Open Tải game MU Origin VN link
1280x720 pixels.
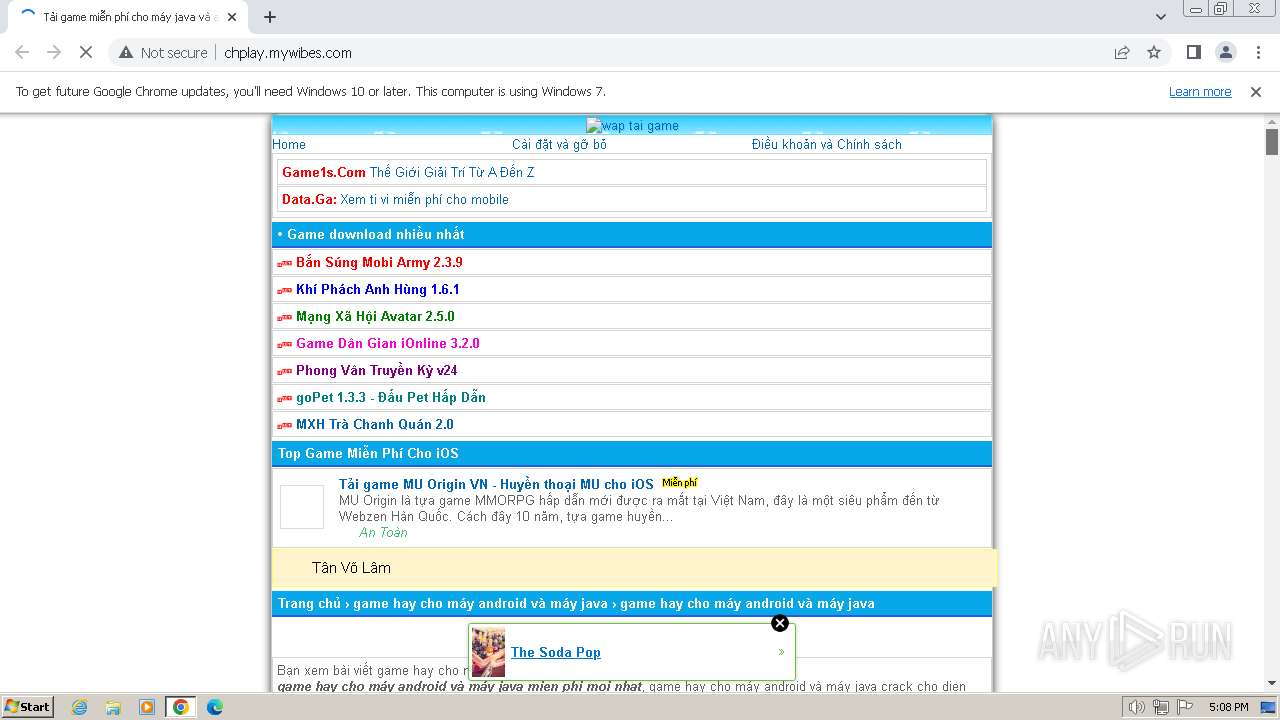pos(496,484)
